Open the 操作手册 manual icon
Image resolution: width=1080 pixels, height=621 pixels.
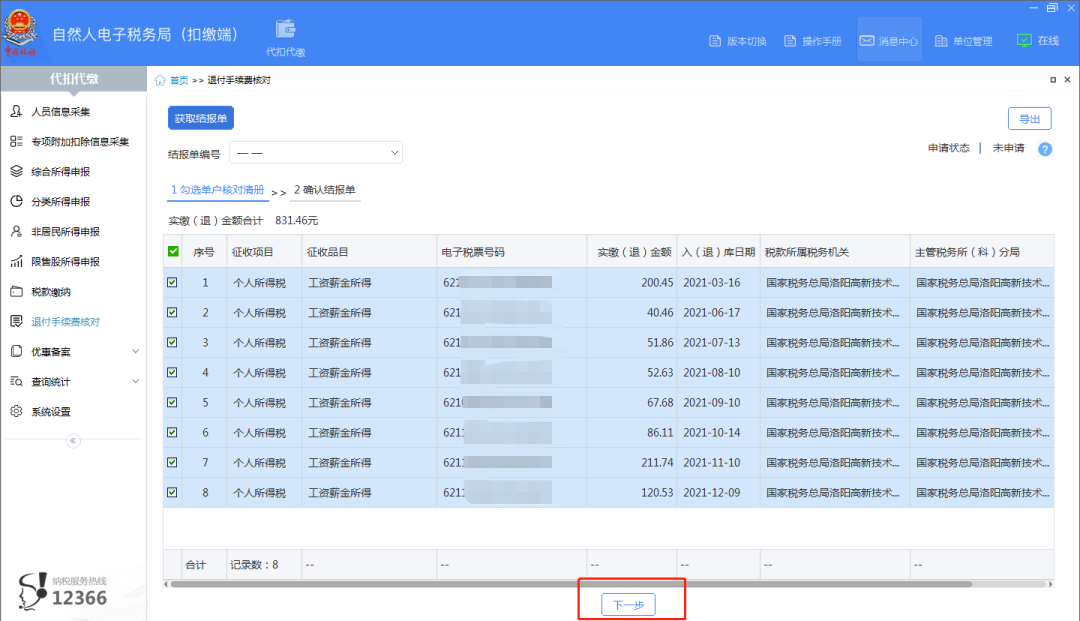790,41
